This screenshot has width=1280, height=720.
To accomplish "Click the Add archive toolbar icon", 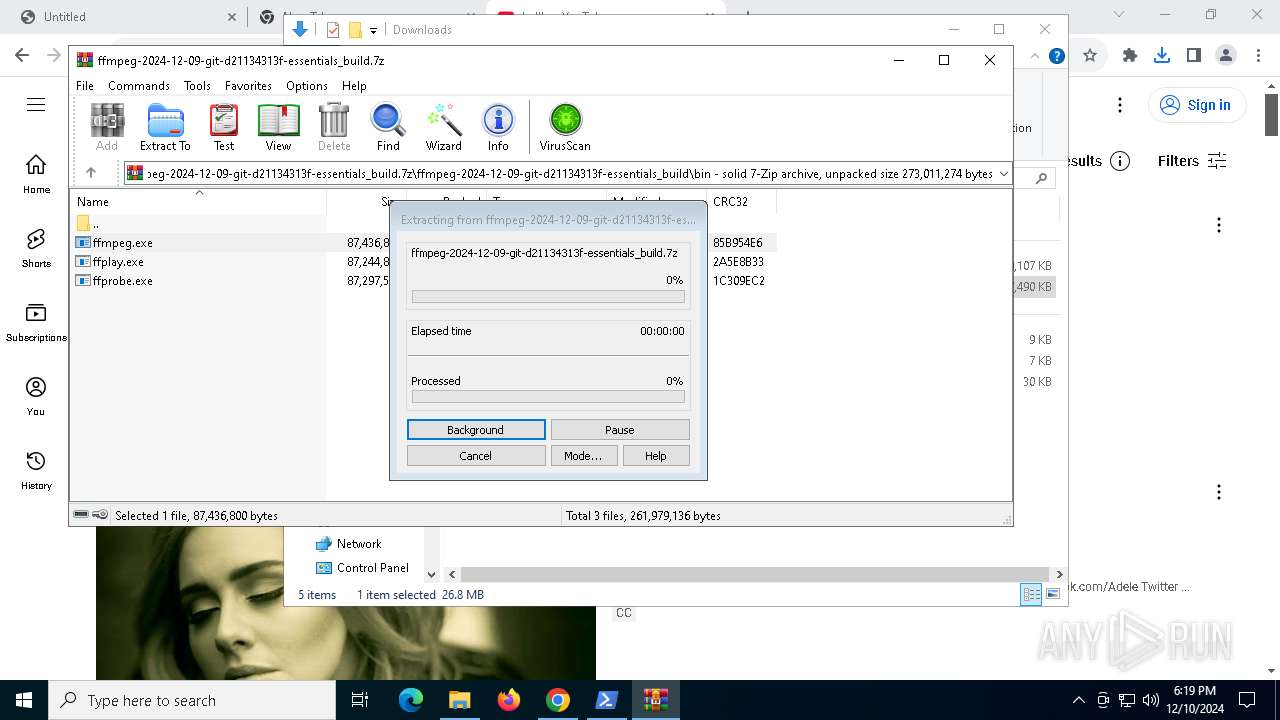I will (107, 127).
